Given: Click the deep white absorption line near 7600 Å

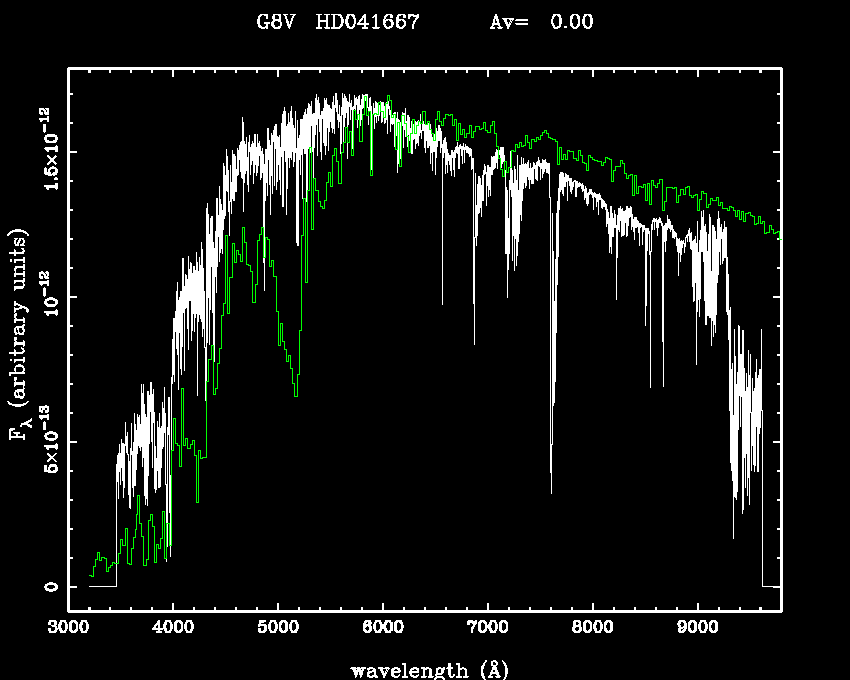Looking at the screenshot, I should pyautogui.click(x=551, y=490).
